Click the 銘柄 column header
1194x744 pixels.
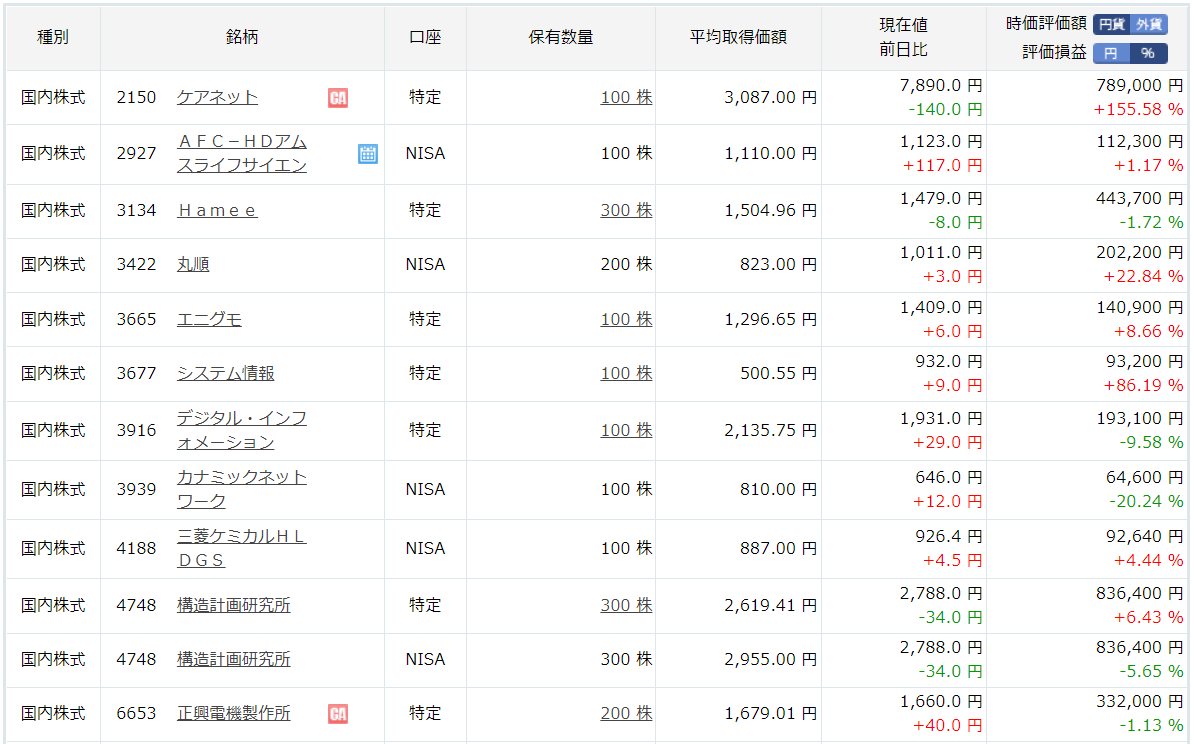(x=242, y=37)
